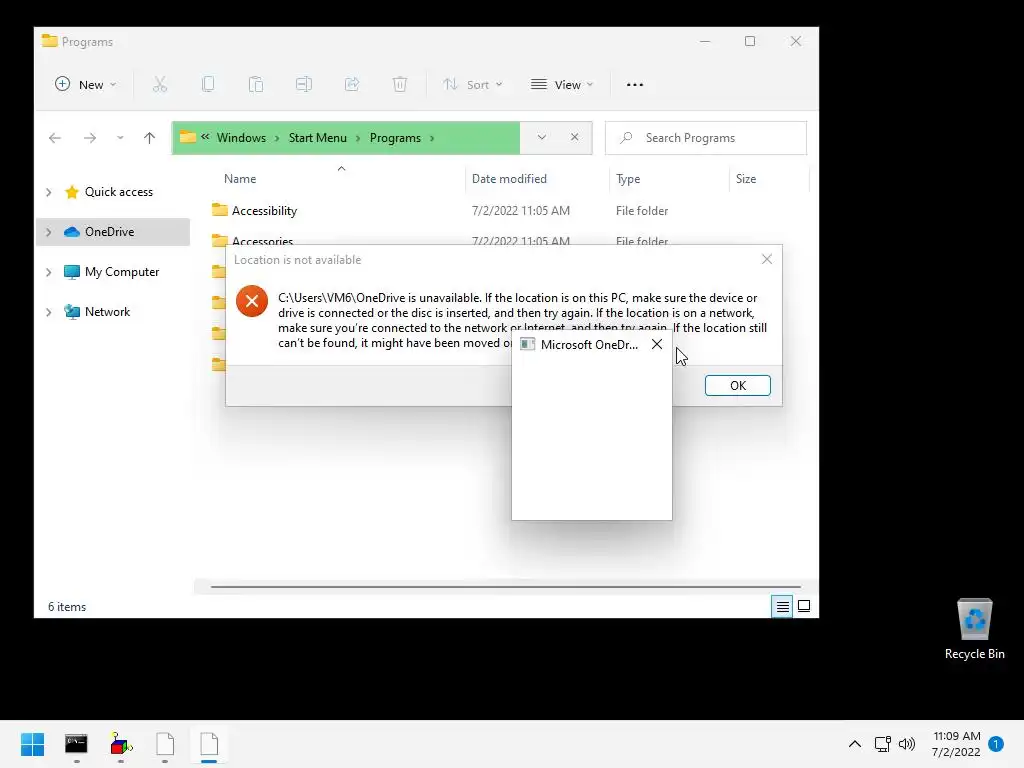Select Network in sidebar

(x=107, y=312)
